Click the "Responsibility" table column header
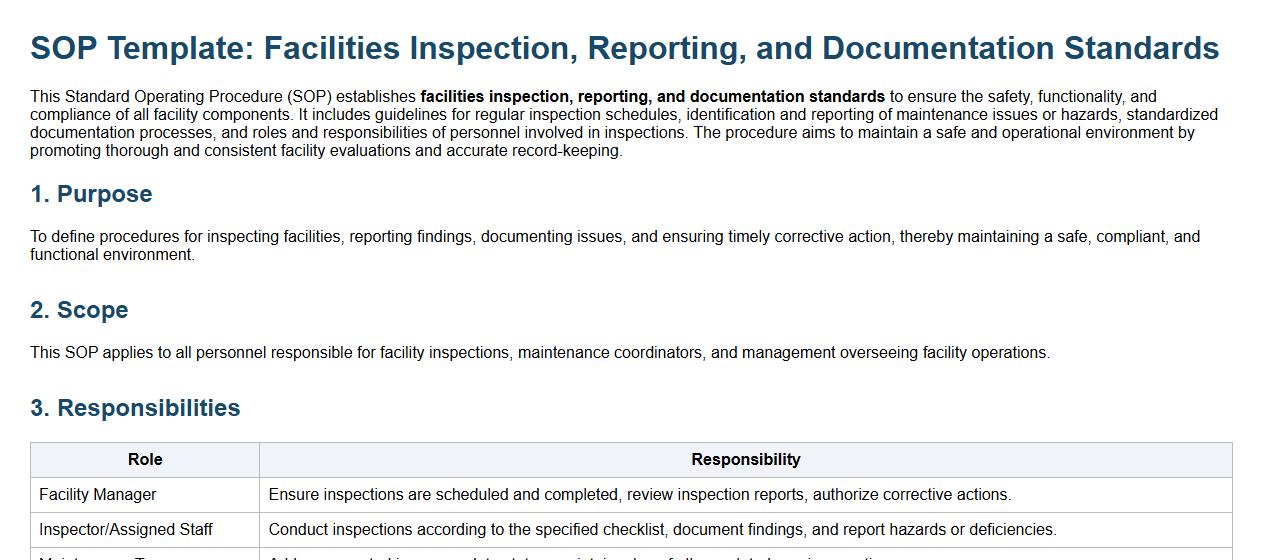 click(x=745, y=460)
